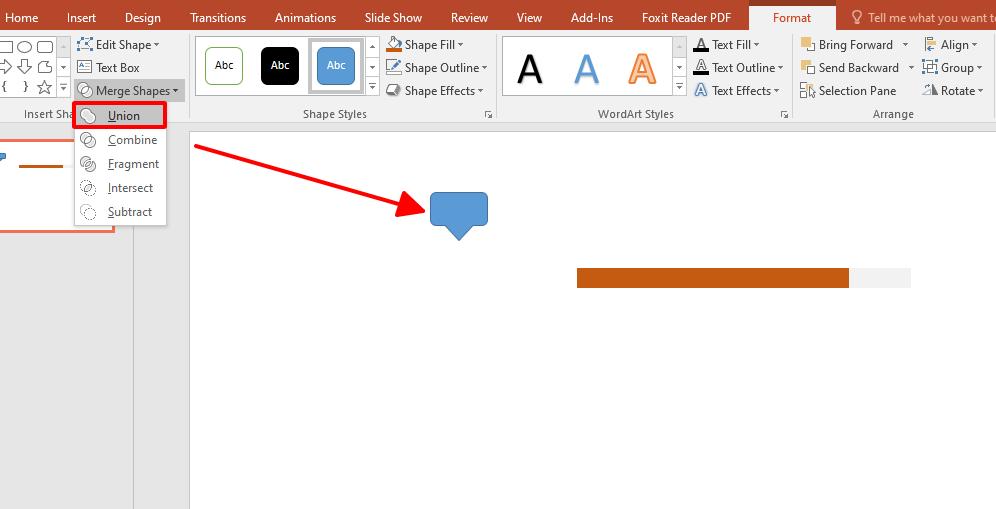Select the Format tab
This screenshot has height=509, width=996.
(x=792, y=18)
